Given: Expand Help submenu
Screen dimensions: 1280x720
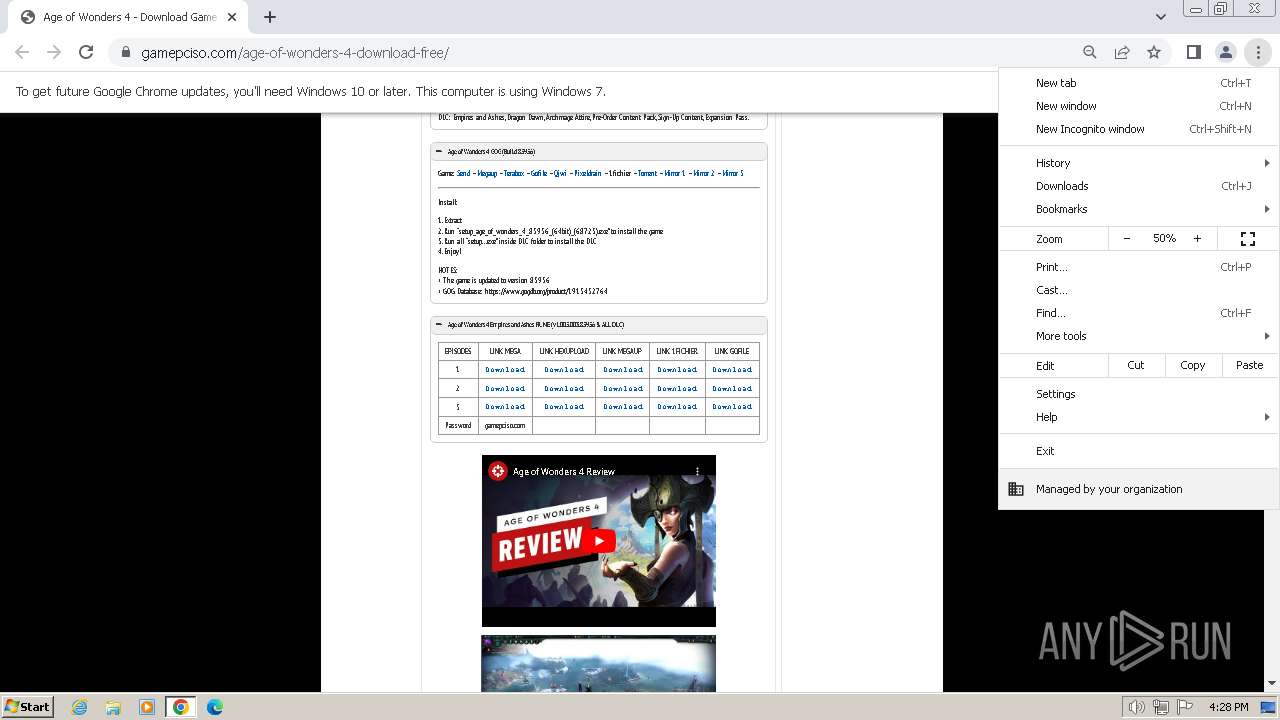Looking at the screenshot, I should pyautogui.click(x=1139, y=417).
